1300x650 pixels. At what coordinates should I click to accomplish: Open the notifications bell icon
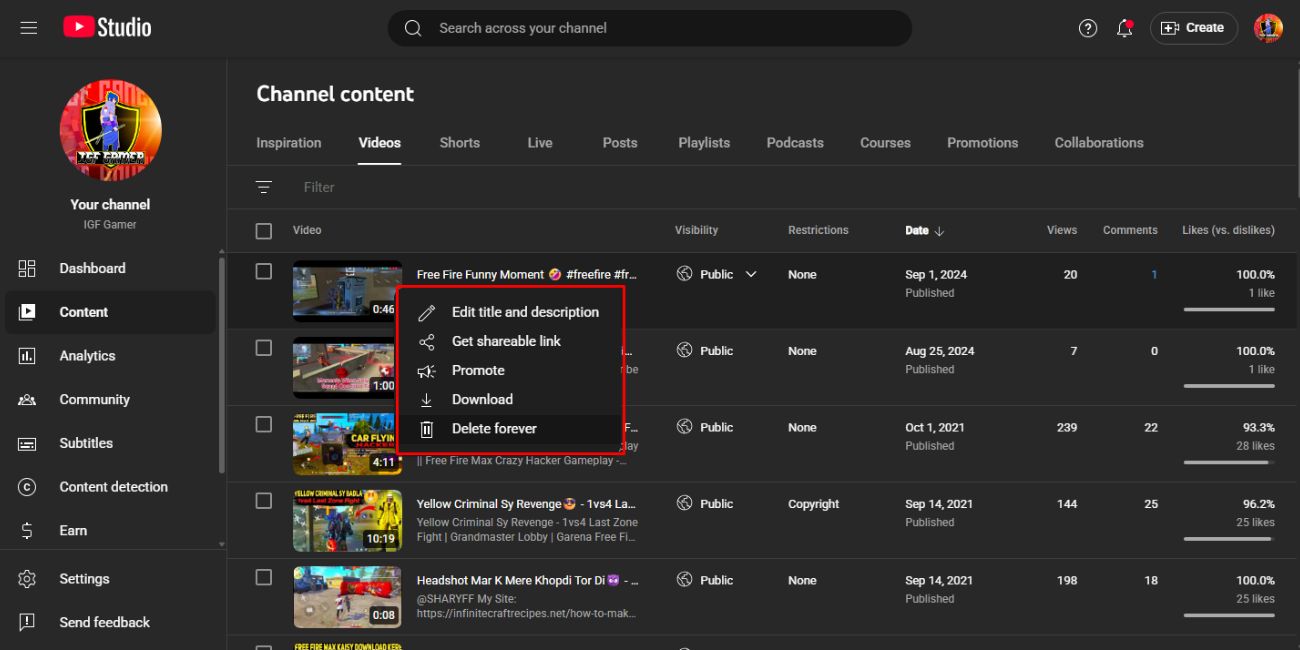point(1124,28)
